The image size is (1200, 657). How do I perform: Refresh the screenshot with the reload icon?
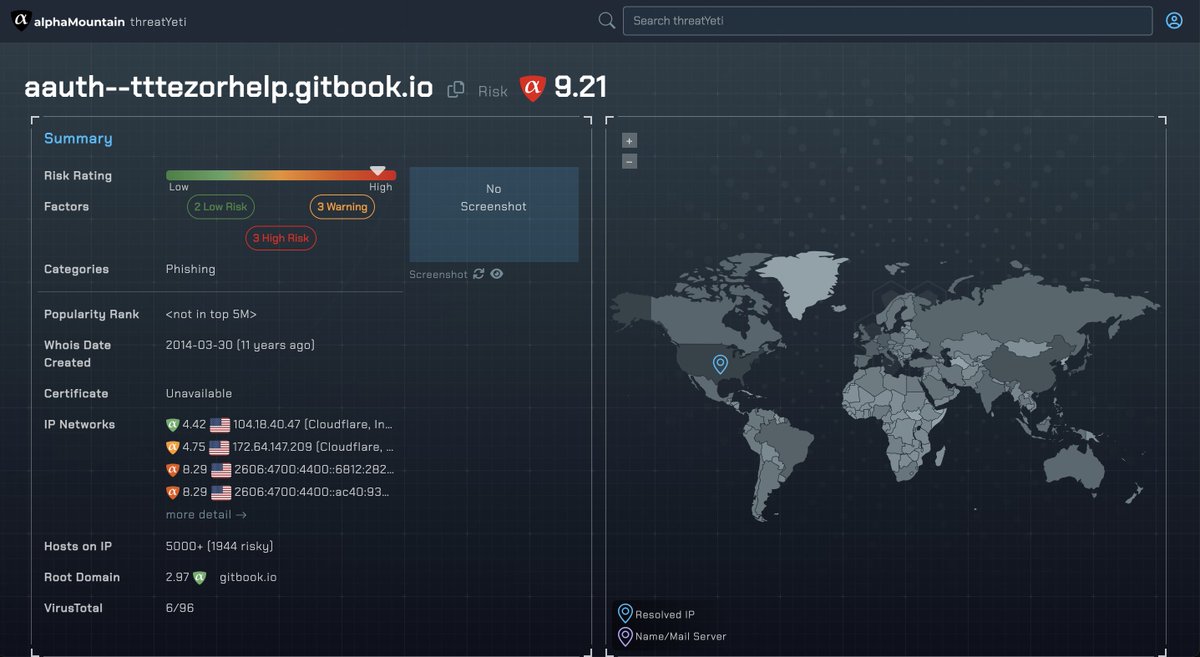click(x=479, y=274)
